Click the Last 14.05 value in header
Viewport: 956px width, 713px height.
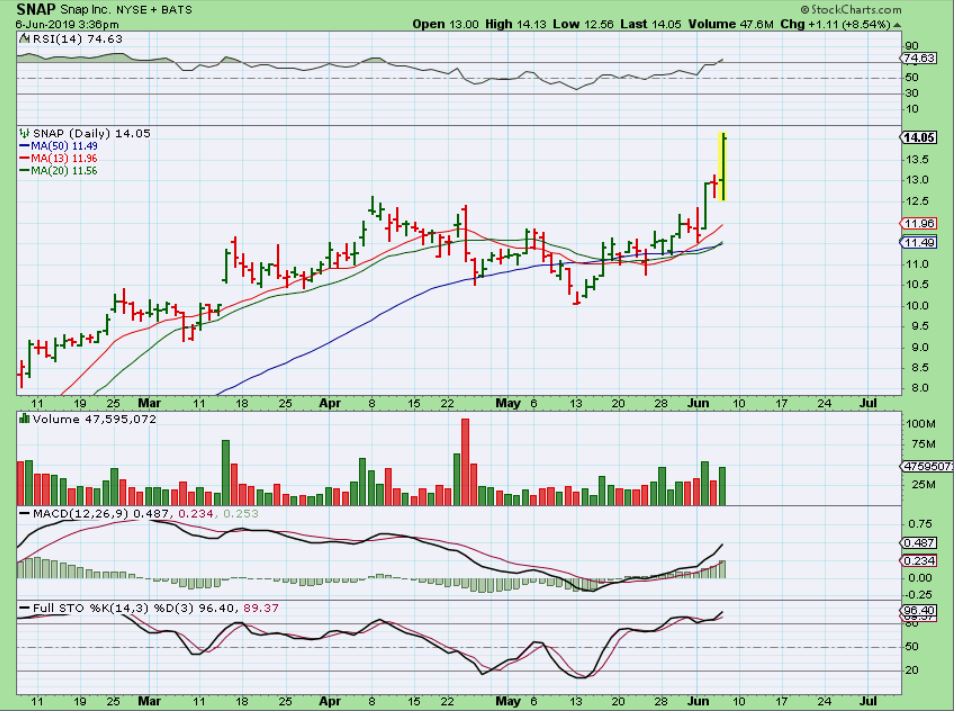(x=651, y=24)
